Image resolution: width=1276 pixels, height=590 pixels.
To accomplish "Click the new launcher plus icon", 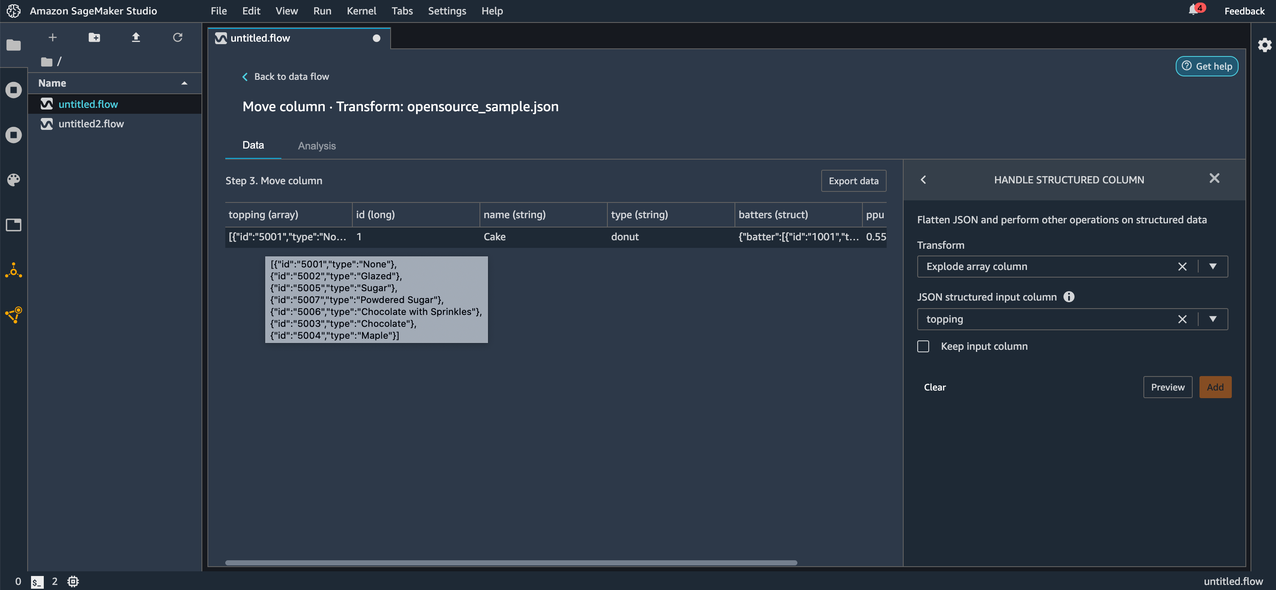I will tap(53, 37).
